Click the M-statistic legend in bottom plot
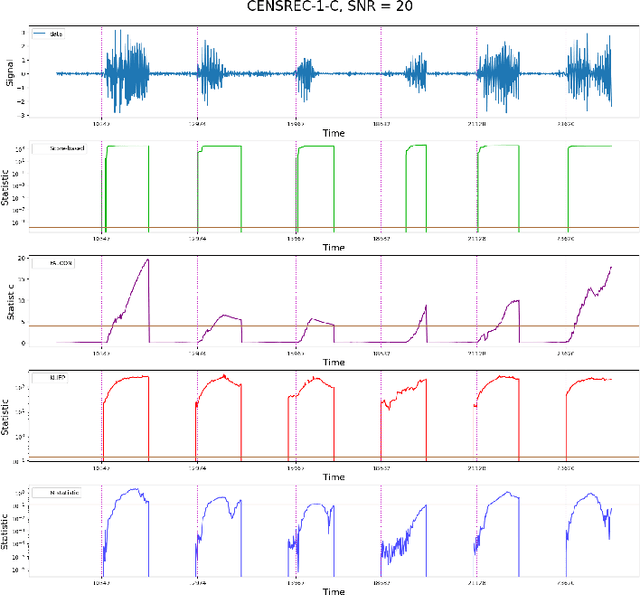Viewport: 640px width, 595px height. click(x=58, y=493)
